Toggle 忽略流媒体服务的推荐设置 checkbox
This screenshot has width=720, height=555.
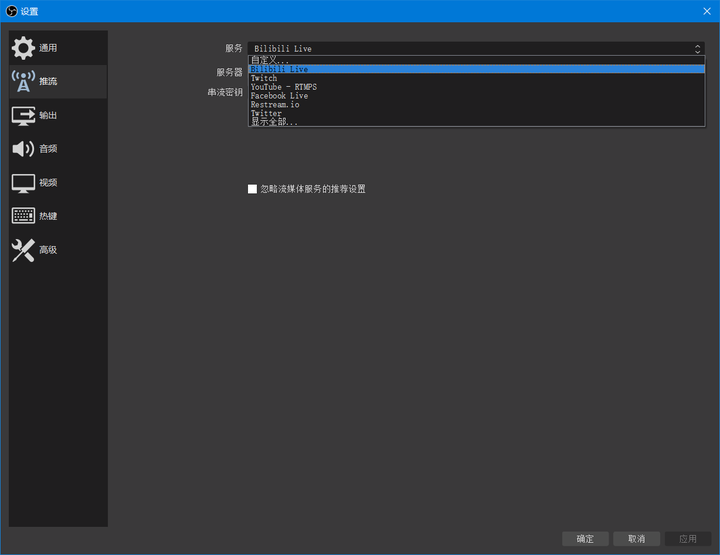(252, 189)
